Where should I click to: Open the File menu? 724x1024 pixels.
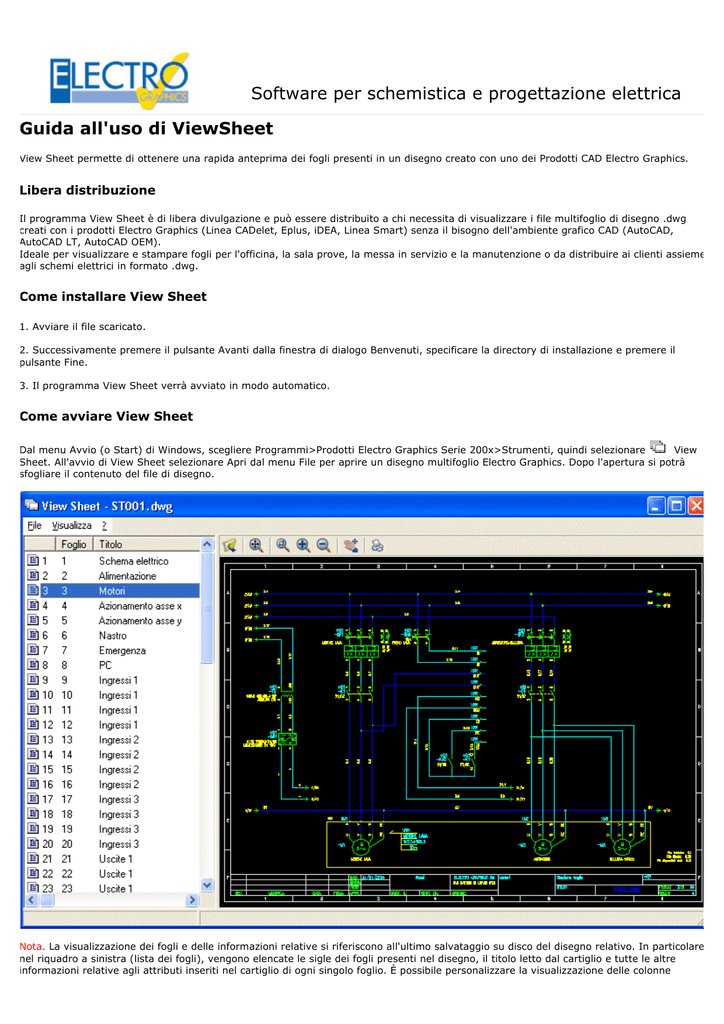tap(35, 525)
